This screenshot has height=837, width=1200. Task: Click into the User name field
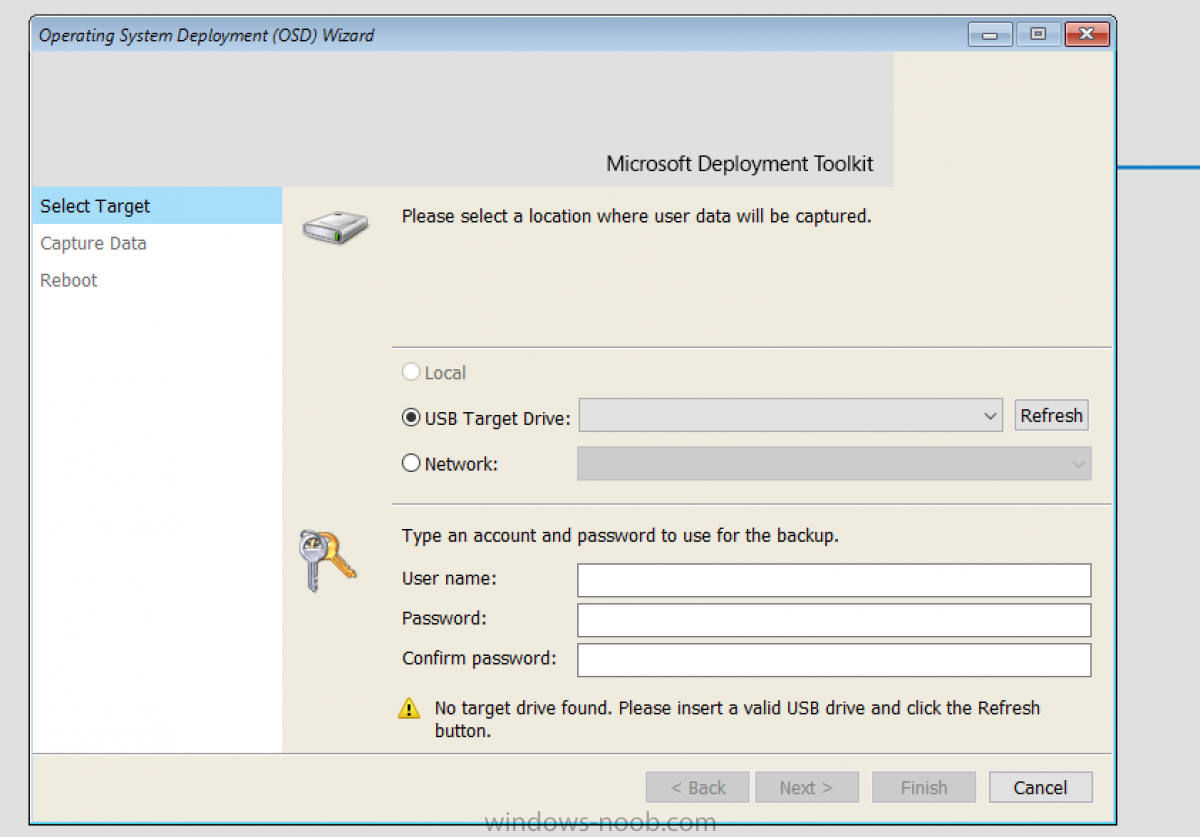(833, 580)
